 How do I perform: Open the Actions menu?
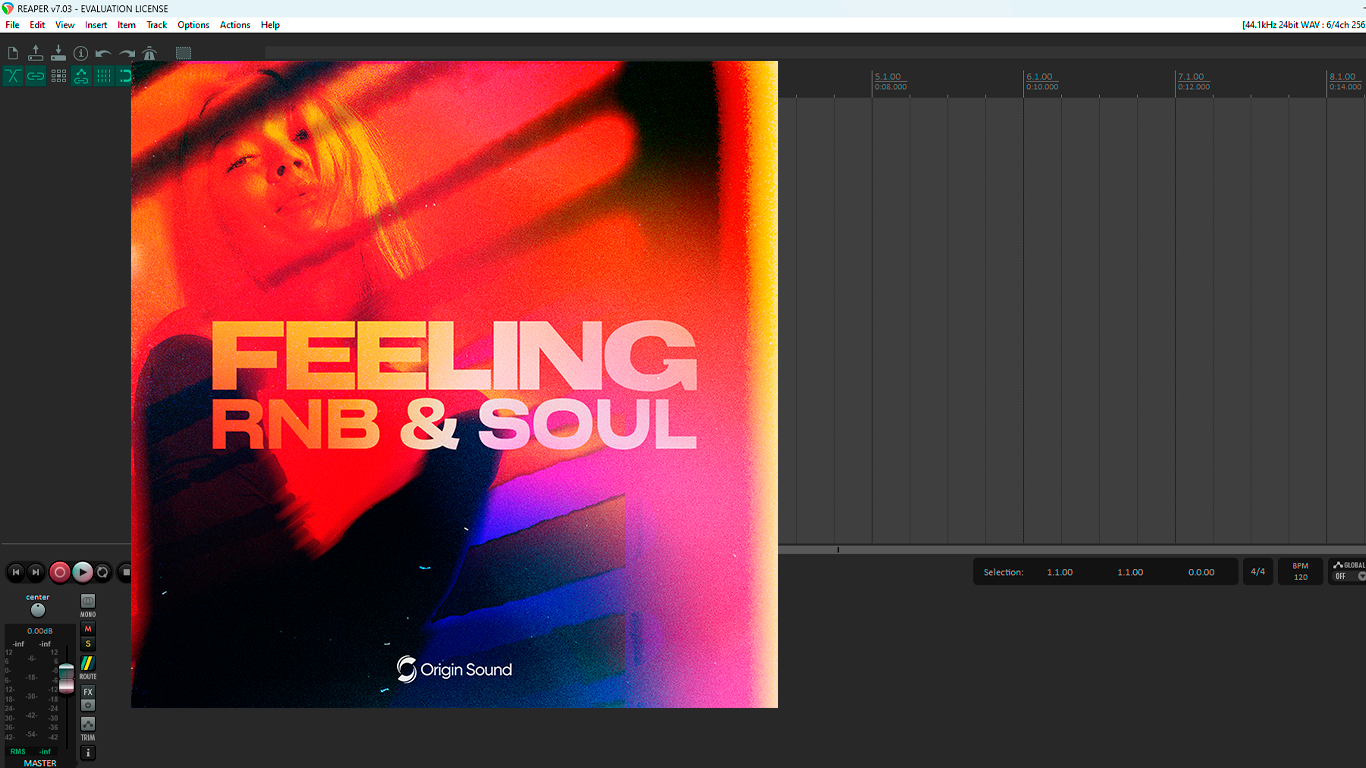click(x=235, y=25)
